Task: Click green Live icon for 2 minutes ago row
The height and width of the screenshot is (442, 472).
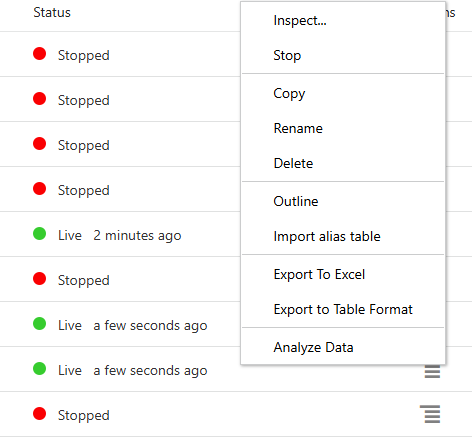Action: (39, 234)
